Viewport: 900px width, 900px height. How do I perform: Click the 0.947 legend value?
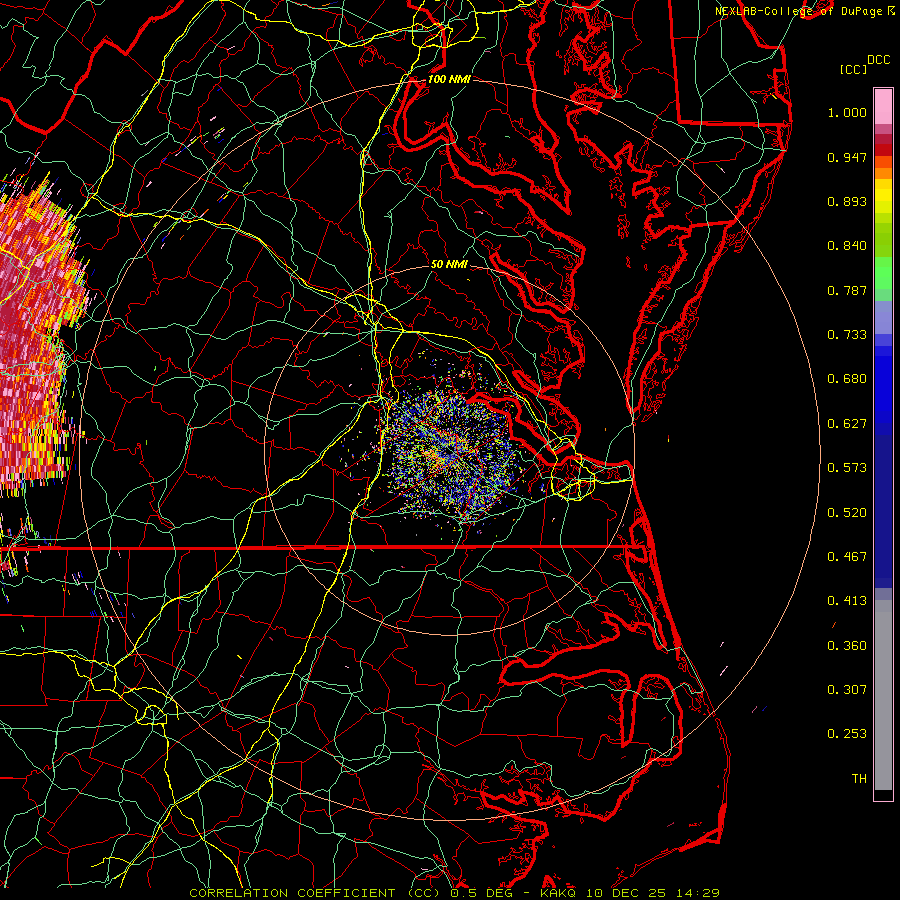(847, 157)
